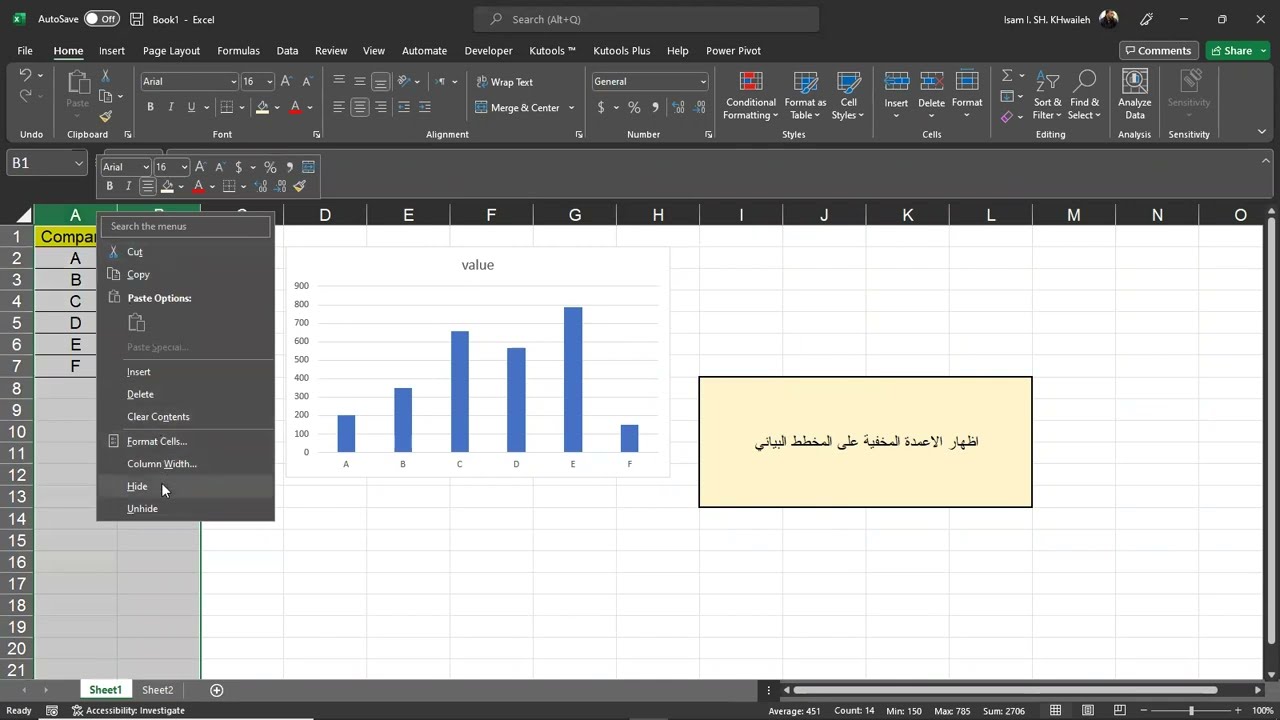Click the Cut scissors icon in the Clipboard group
Image resolution: width=1280 pixels, height=720 pixels.
point(105,76)
